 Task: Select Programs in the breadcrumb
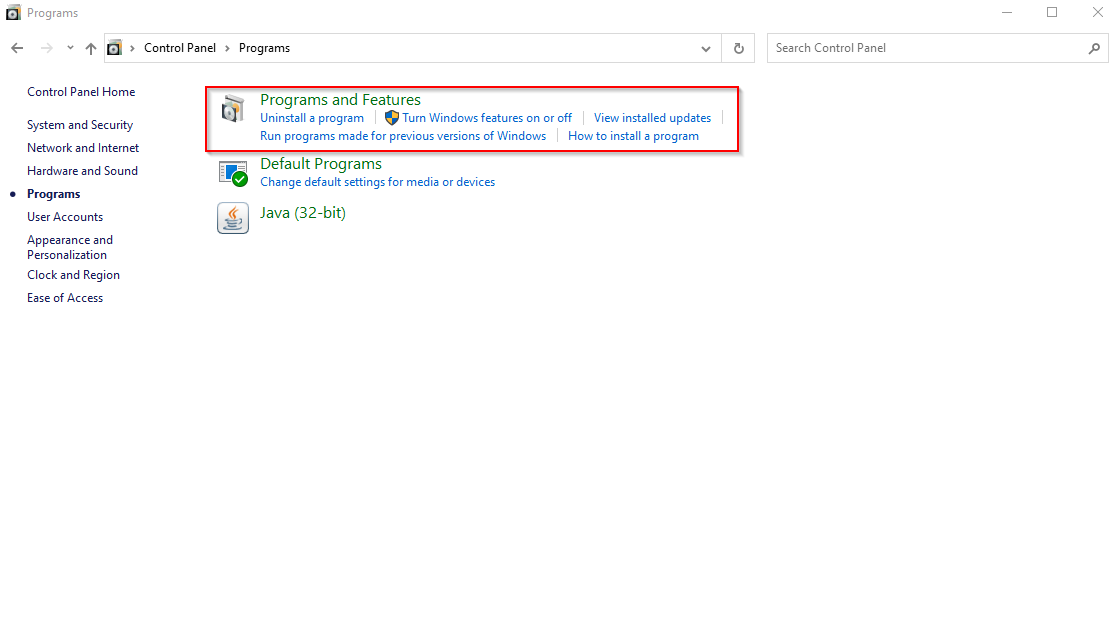point(264,48)
